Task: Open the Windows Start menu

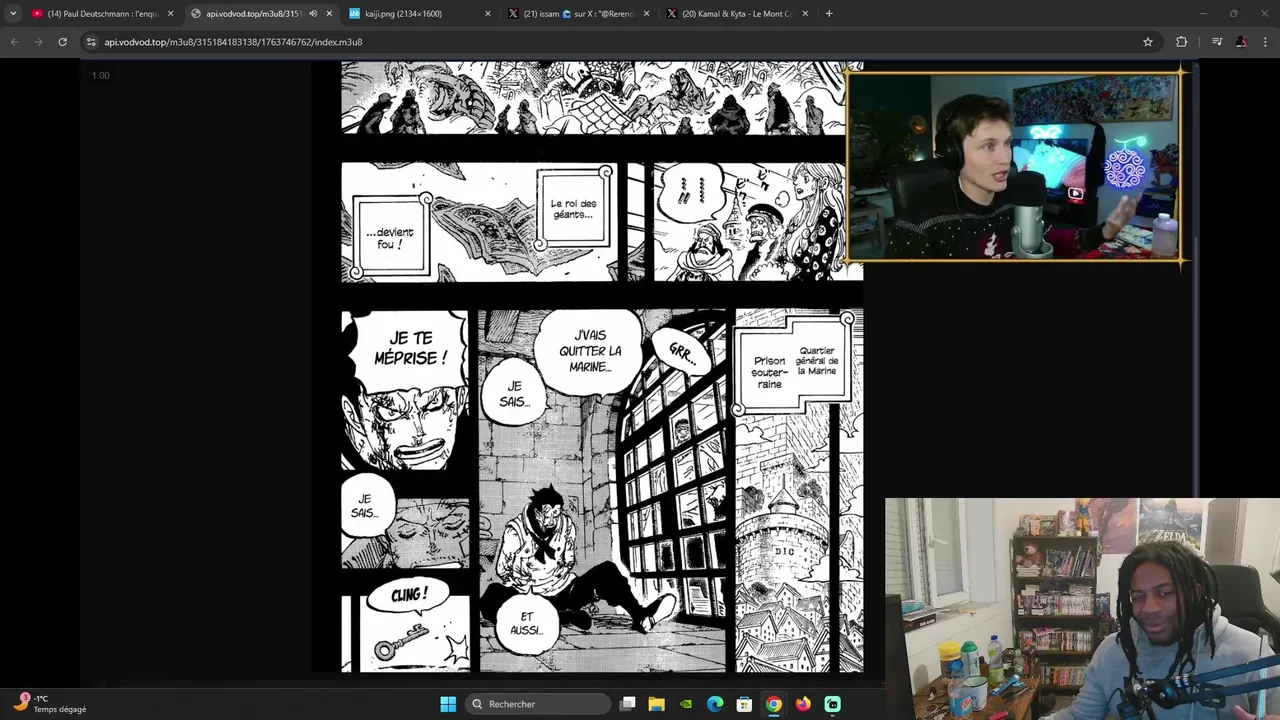Action: [448, 704]
